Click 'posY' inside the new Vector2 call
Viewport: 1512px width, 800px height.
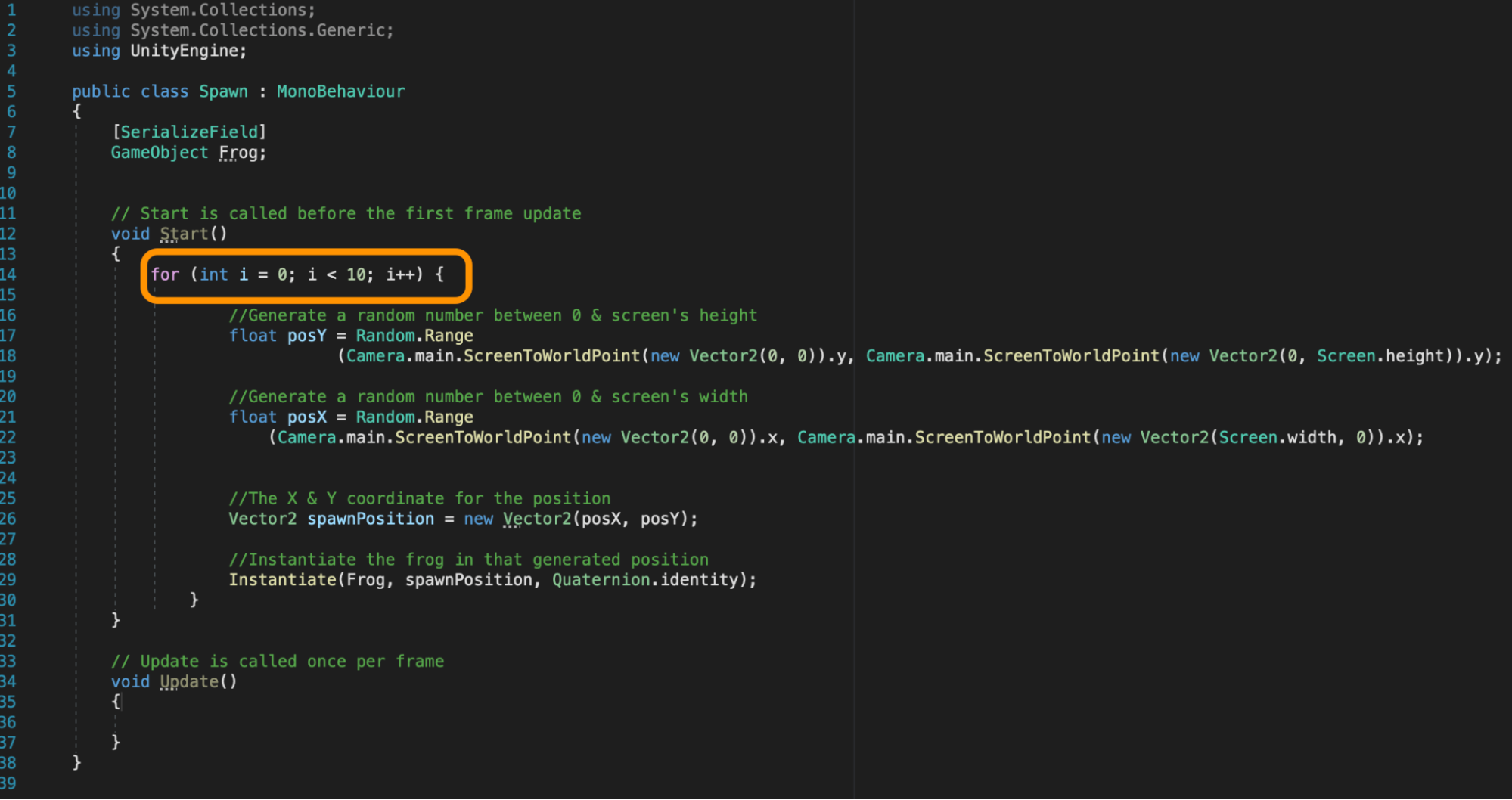coord(660,519)
